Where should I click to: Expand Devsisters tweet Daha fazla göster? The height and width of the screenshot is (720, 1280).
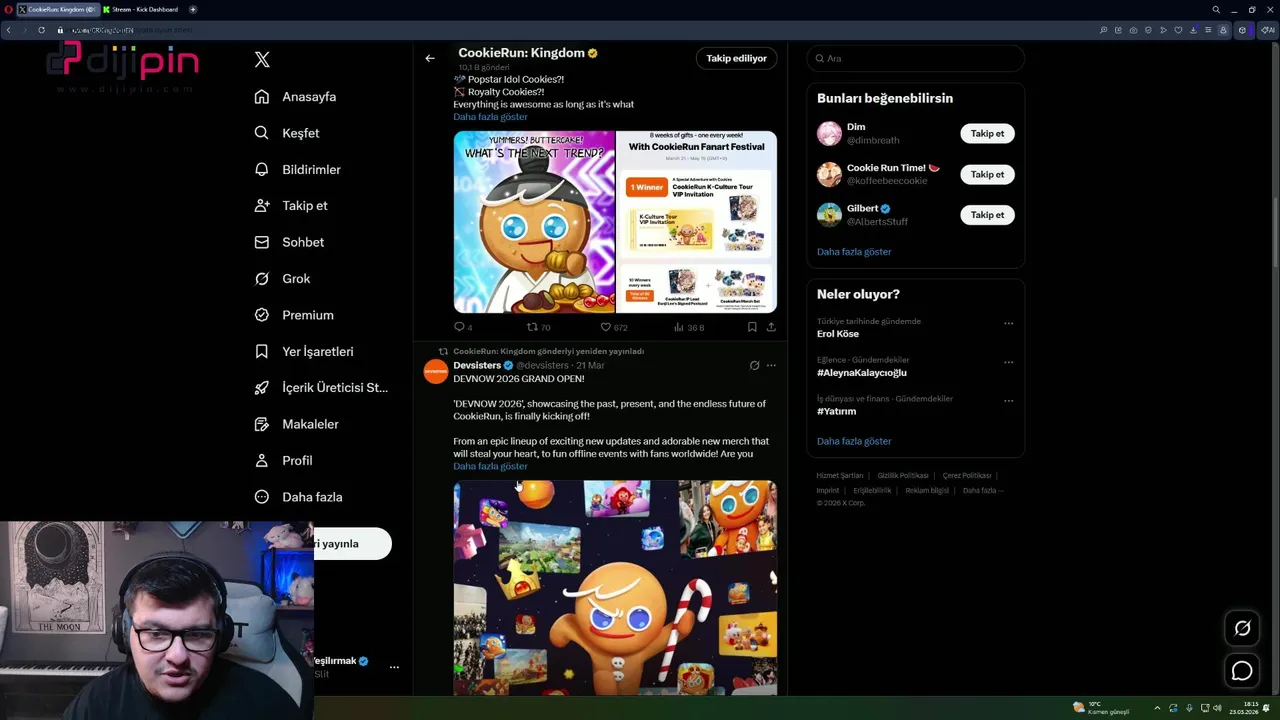pos(490,466)
